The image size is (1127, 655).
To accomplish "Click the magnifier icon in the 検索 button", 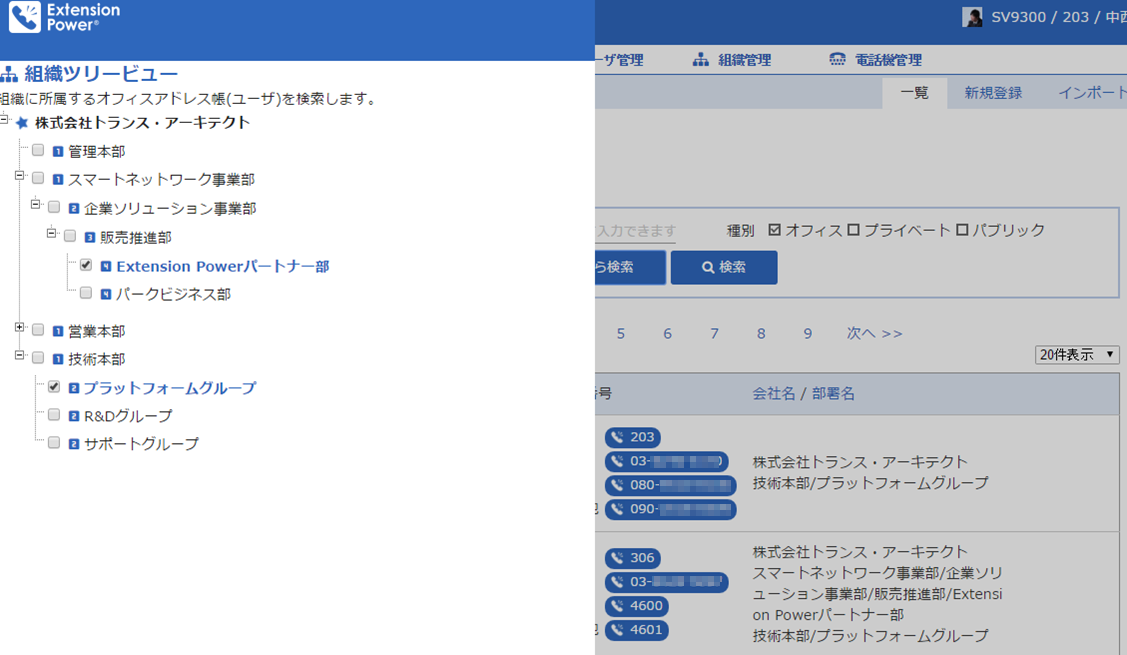I will pos(708,267).
